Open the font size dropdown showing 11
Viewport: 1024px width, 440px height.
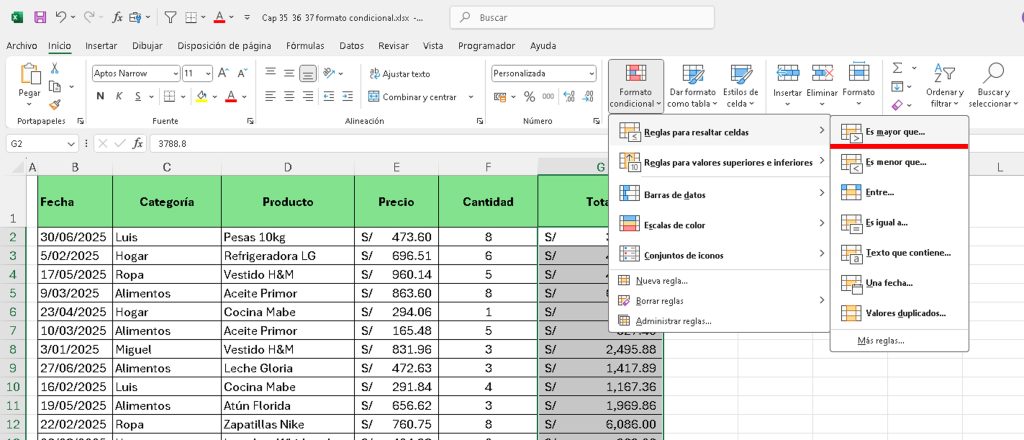click(208, 74)
